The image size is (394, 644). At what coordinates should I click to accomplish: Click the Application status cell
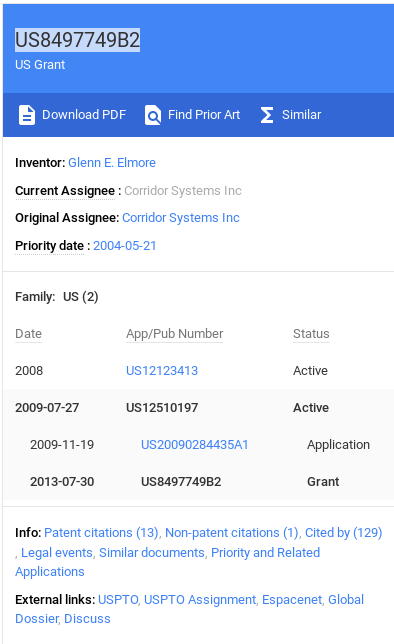[x=339, y=444]
